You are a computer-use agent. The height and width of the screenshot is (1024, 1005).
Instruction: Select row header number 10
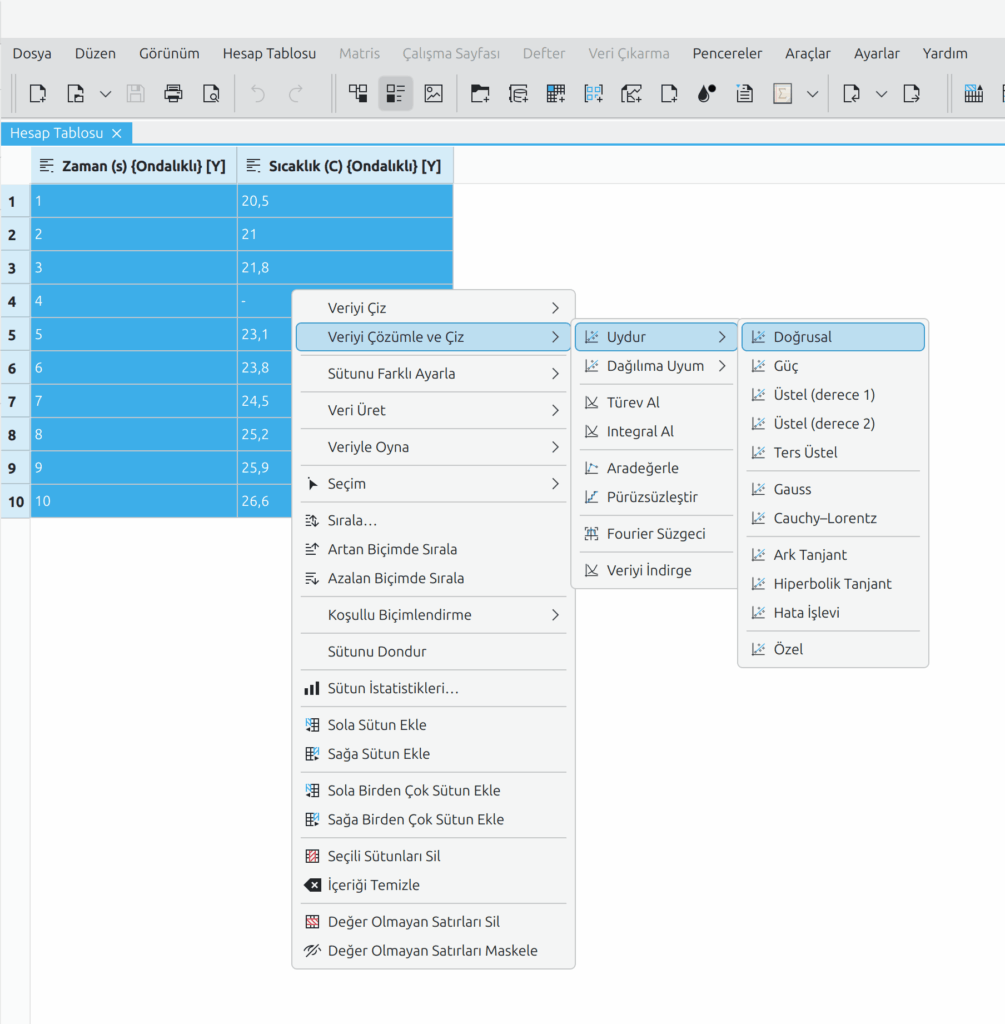(16, 502)
